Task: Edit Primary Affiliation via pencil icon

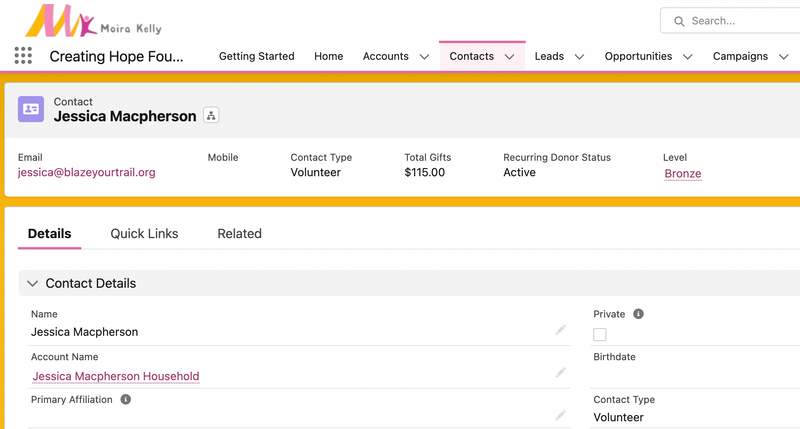Action: (x=561, y=415)
